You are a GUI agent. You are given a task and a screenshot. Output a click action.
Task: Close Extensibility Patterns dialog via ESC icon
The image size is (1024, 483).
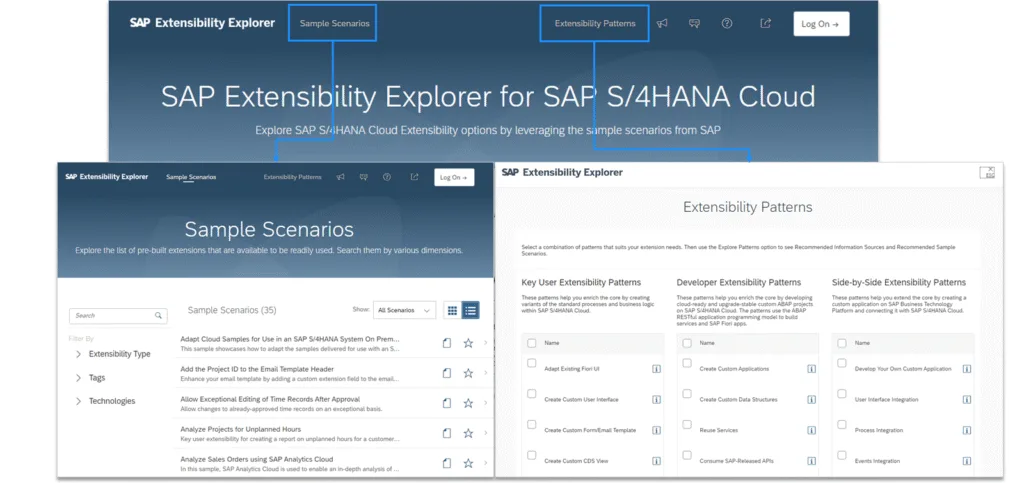click(987, 172)
